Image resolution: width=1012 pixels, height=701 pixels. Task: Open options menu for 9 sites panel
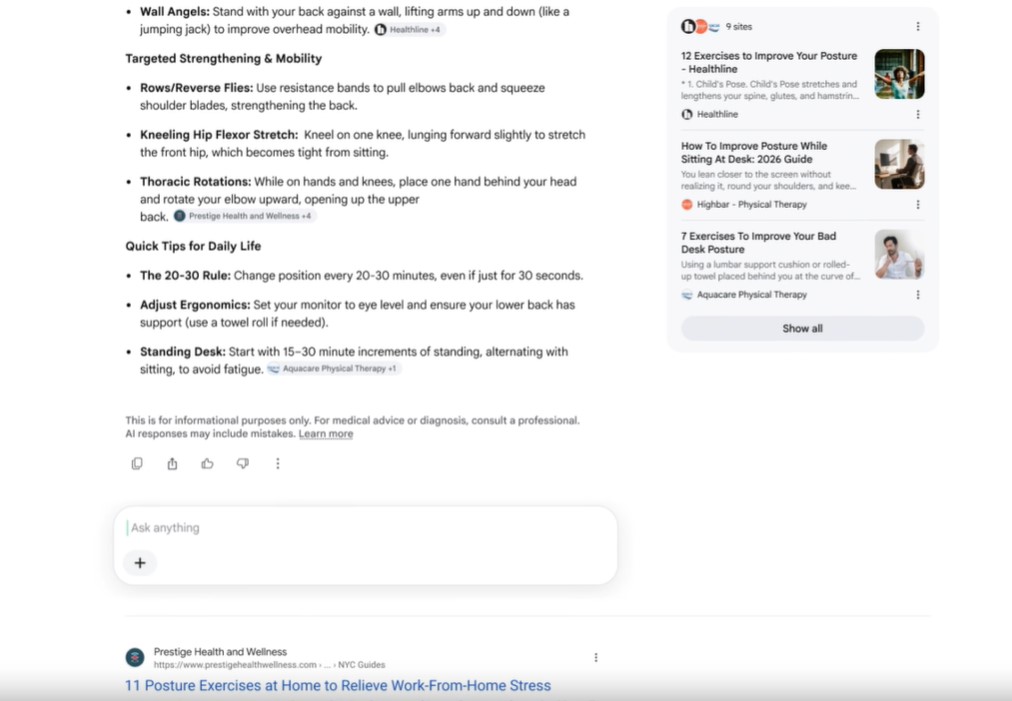coord(918,26)
